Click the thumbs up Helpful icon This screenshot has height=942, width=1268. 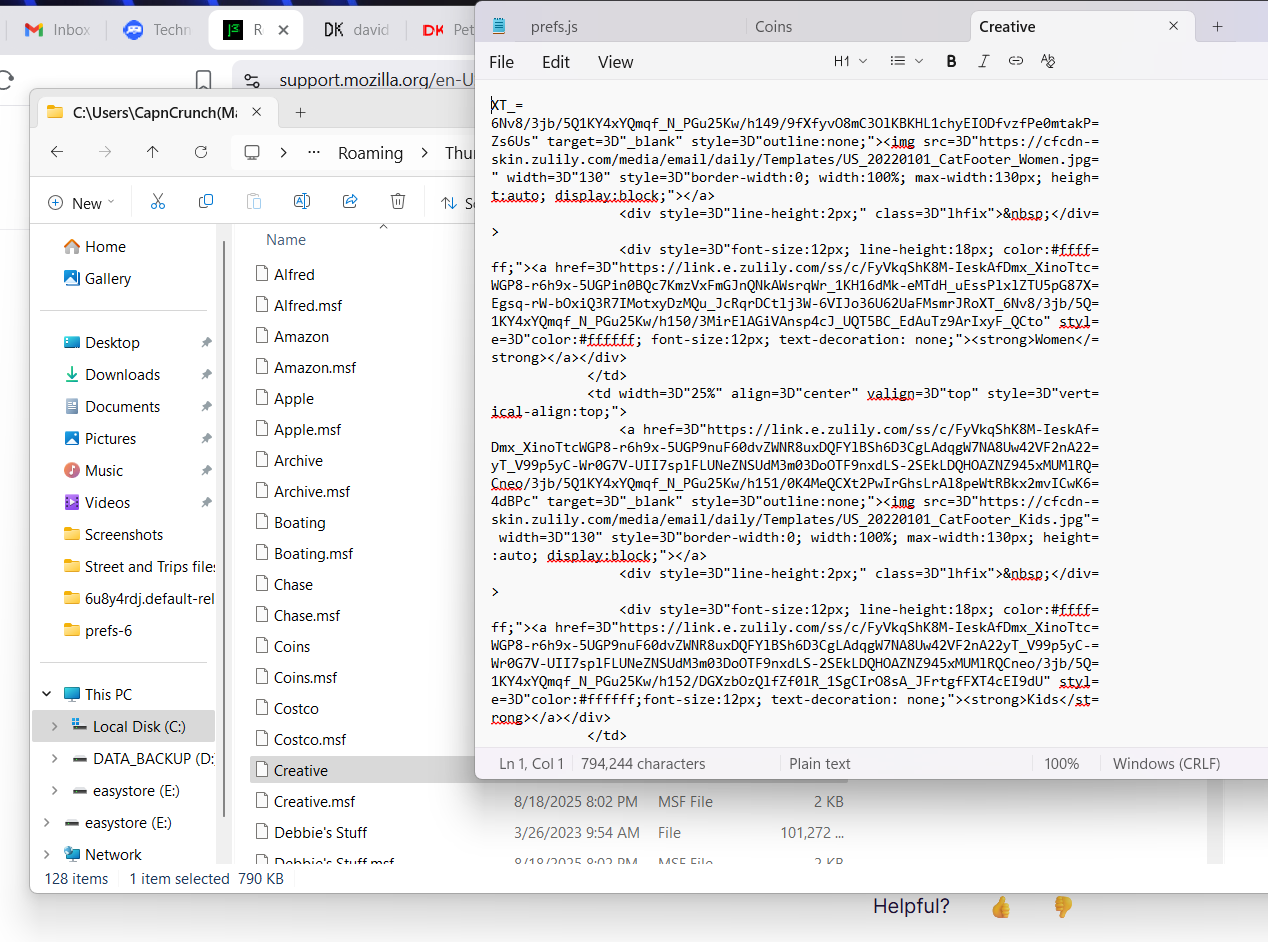click(1000, 907)
